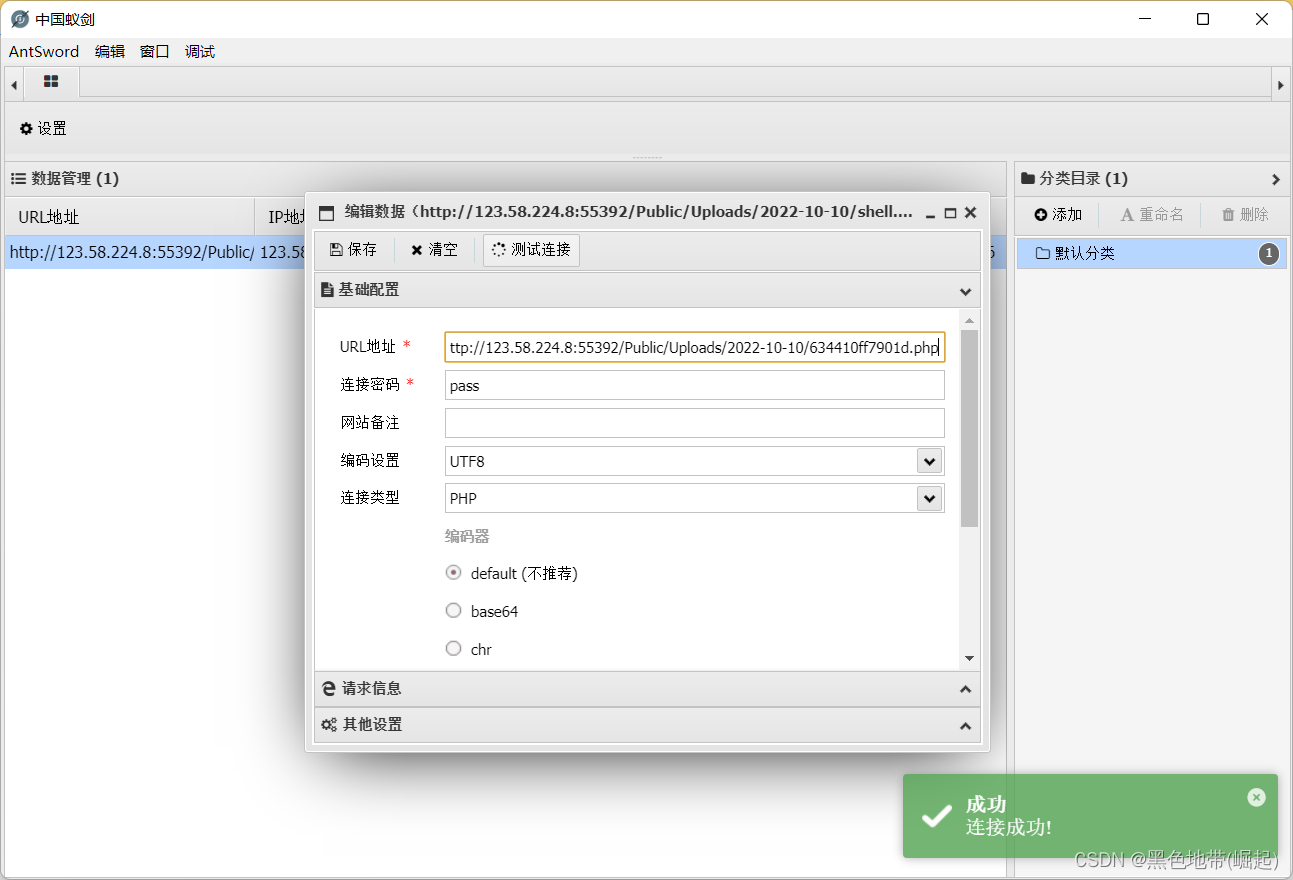Open the 编辑 menu
This screenshot has width=1293, height=880.
[x=109, y=51]
